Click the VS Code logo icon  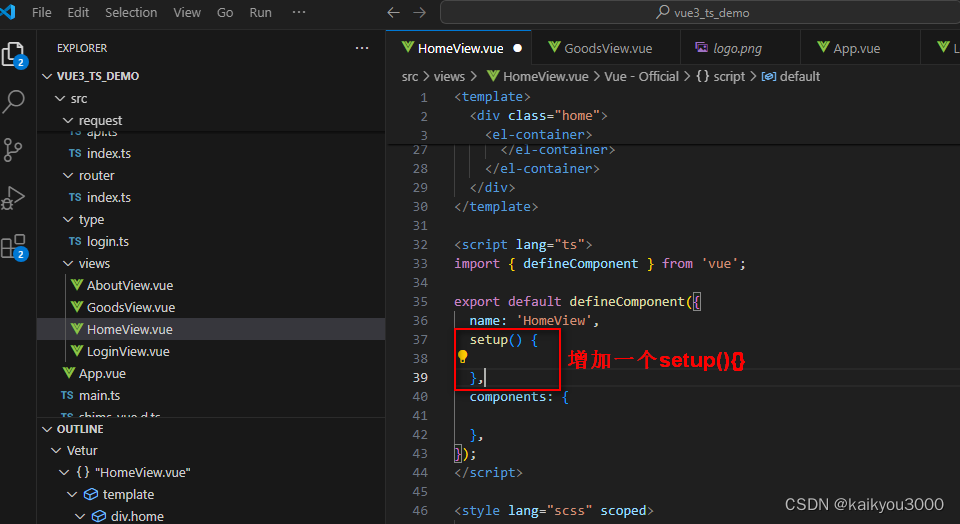(x=8, y=12)
